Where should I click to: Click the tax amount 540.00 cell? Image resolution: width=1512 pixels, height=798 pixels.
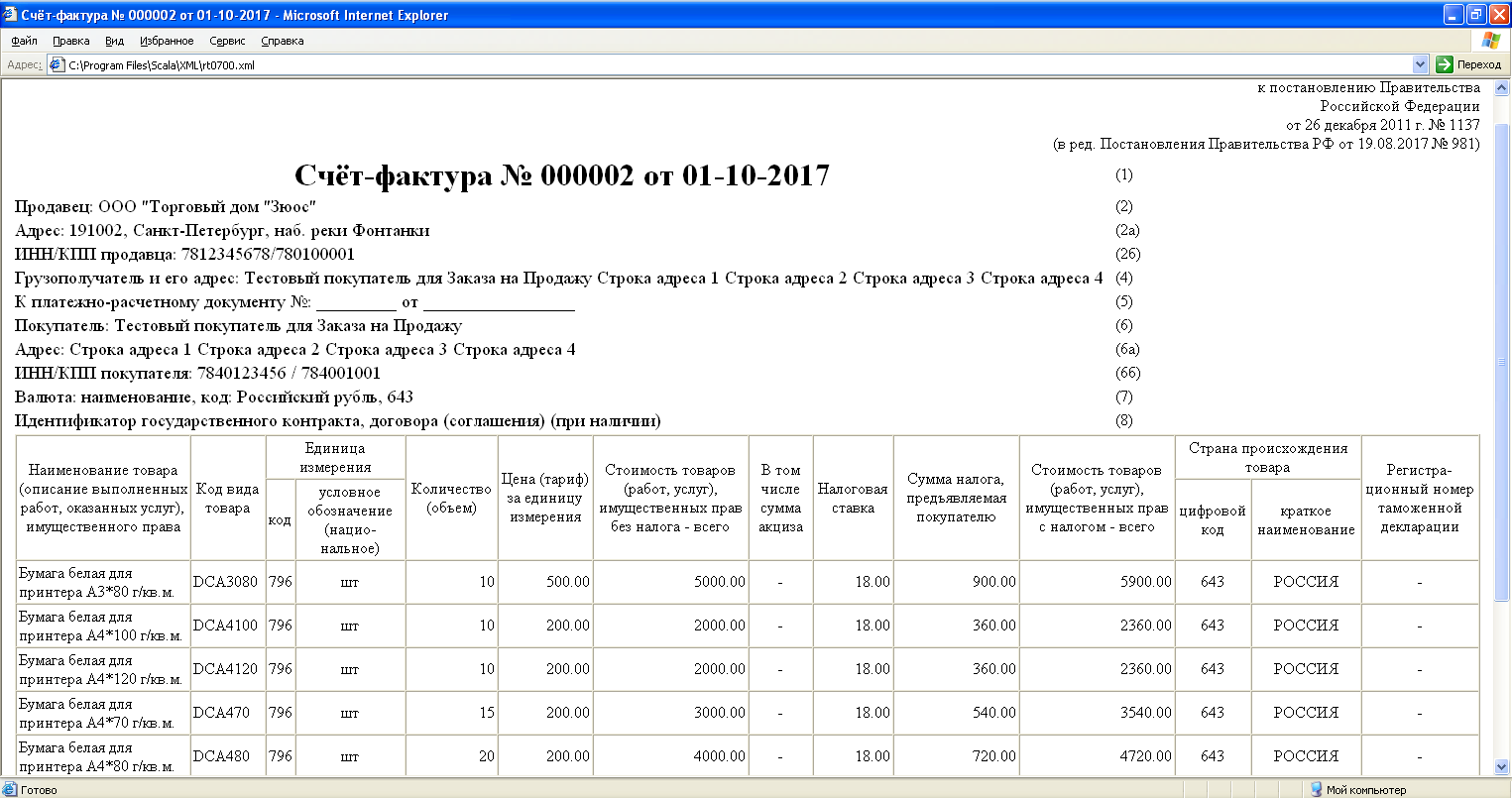pos(956,713)
